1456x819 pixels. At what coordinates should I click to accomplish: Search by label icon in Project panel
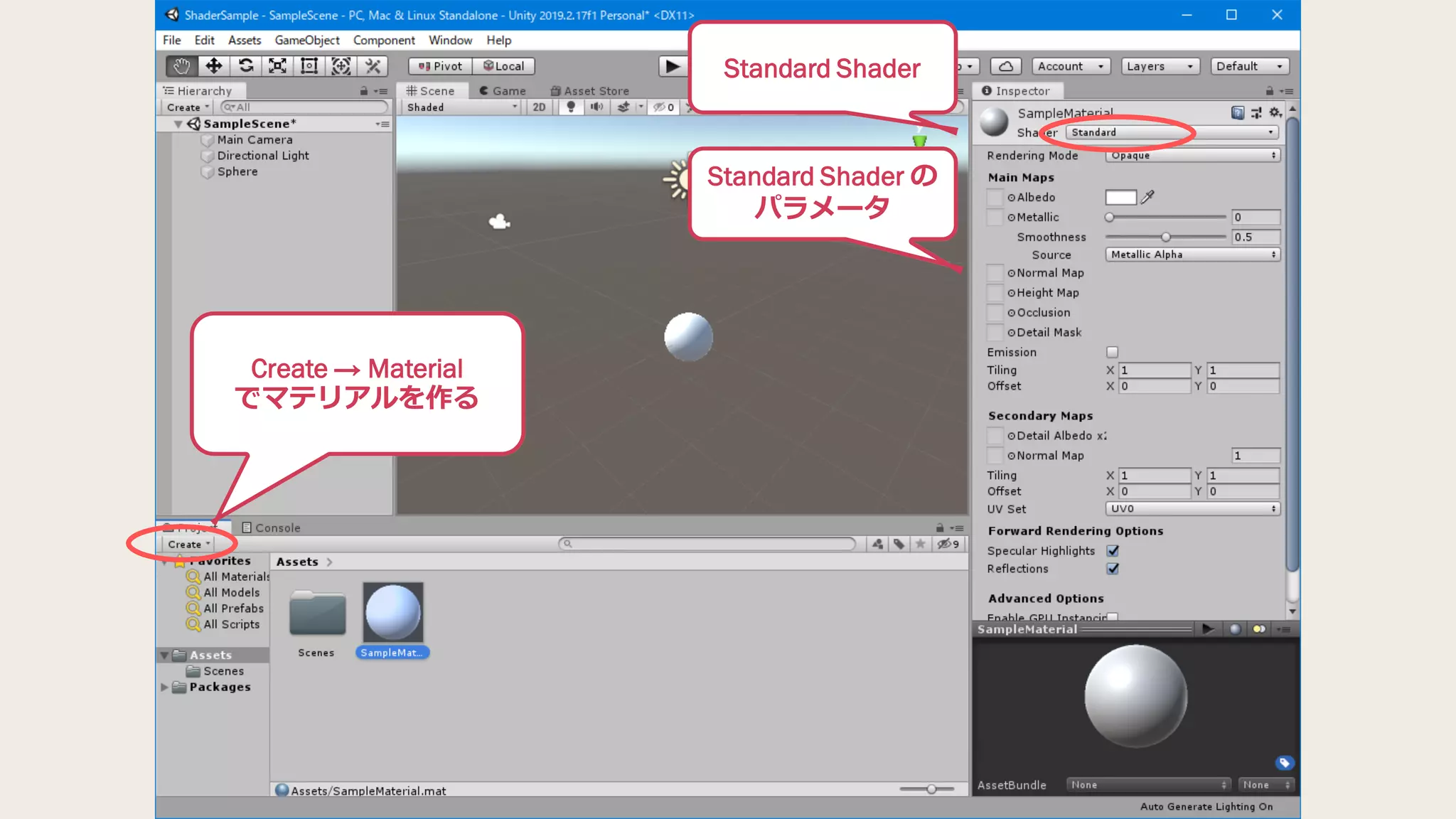tap(899, 544)
